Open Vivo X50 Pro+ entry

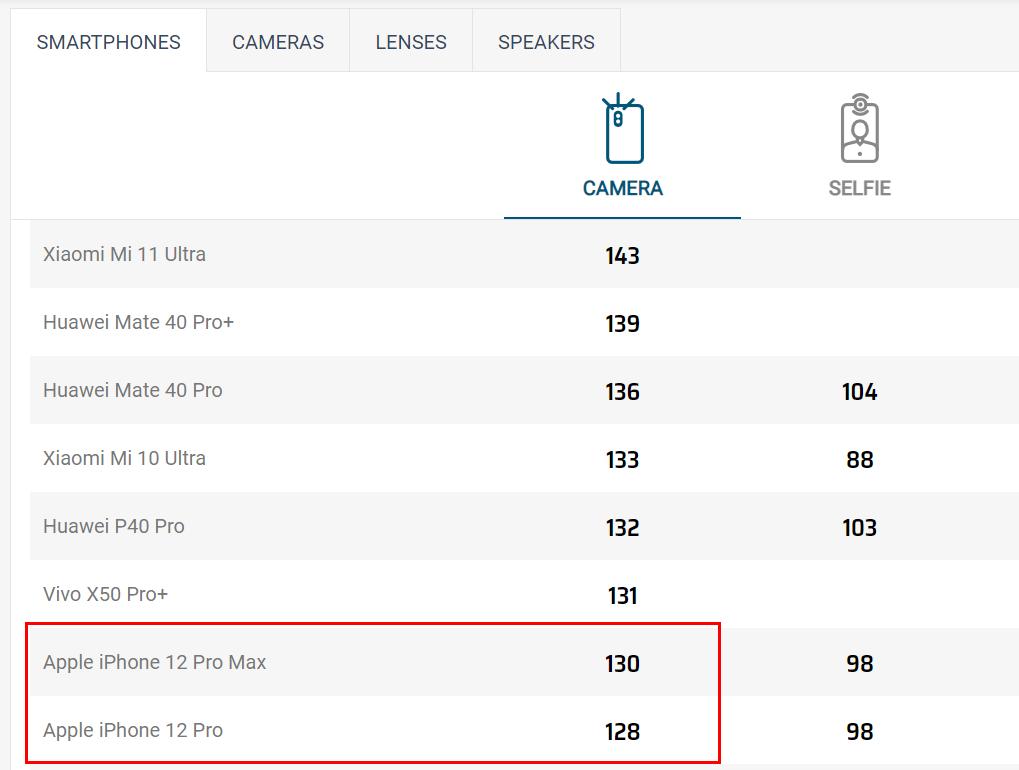tap(105, 594)
